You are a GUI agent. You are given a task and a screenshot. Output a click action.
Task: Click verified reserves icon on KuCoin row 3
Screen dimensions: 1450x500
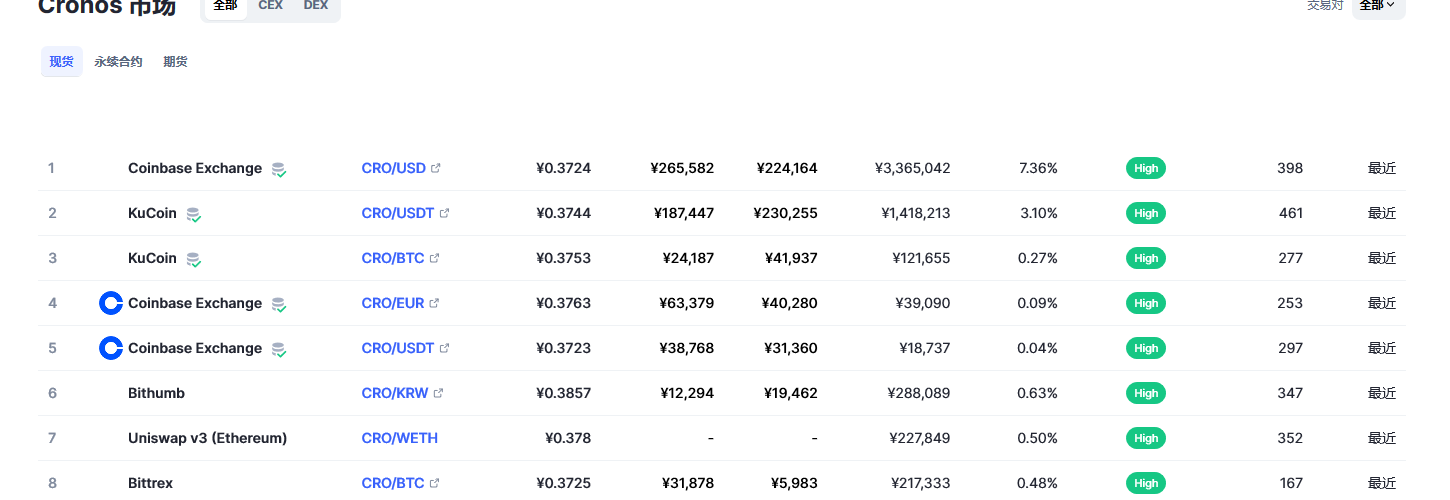point(193,259)
